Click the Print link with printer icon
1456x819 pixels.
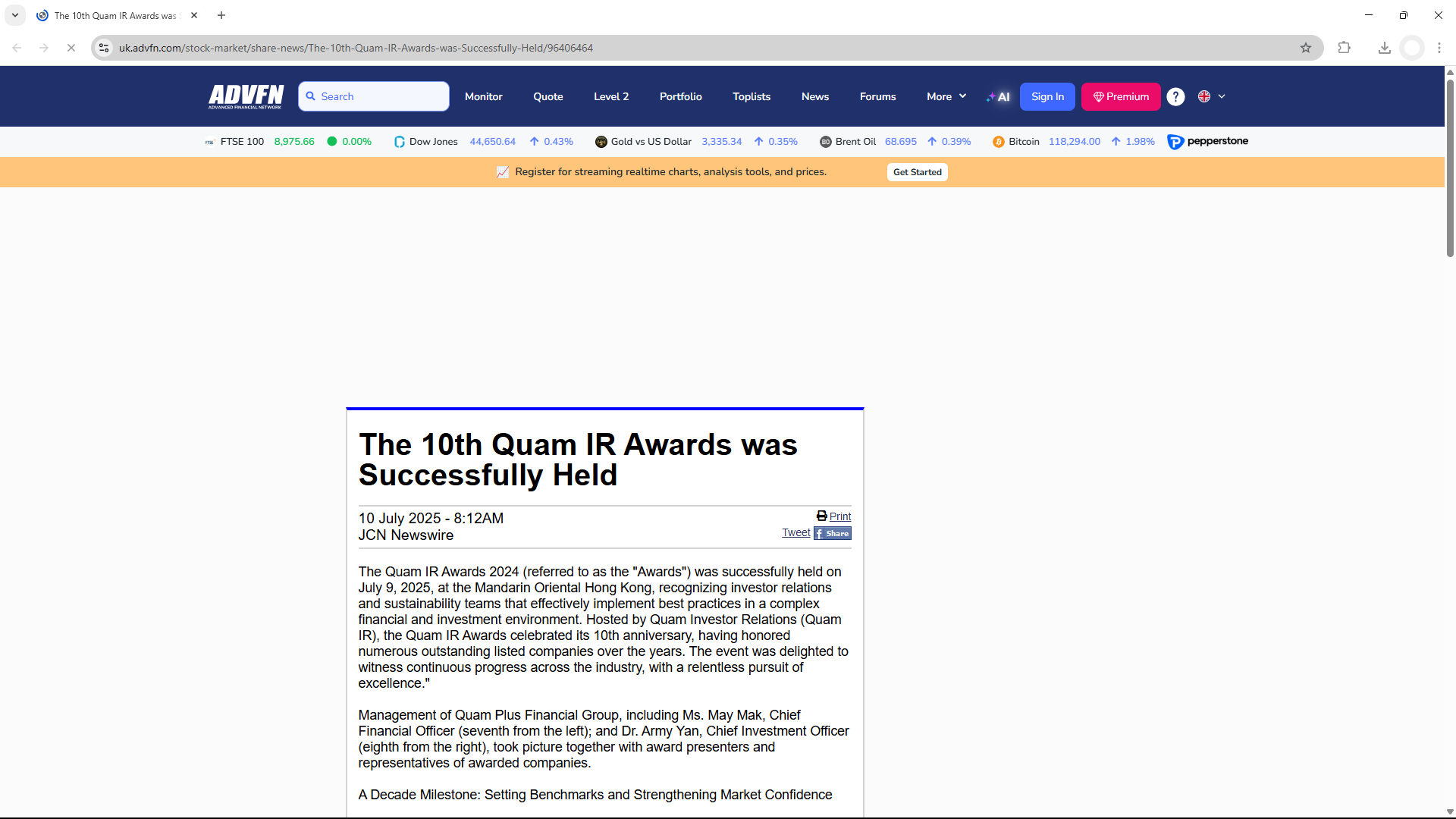point(833,516)
